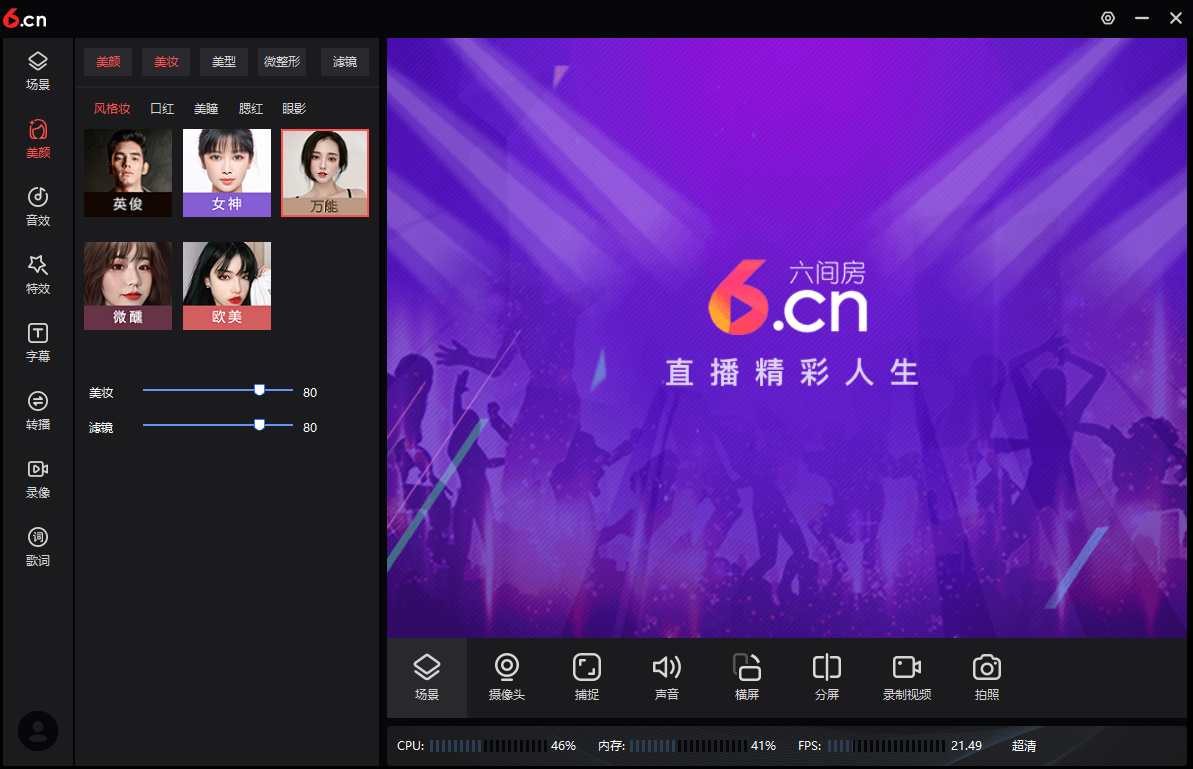Select the 欧美 makeup style thumbnail
The width and height of the screenshot is (1193, 769).
(x=227, y=285)
